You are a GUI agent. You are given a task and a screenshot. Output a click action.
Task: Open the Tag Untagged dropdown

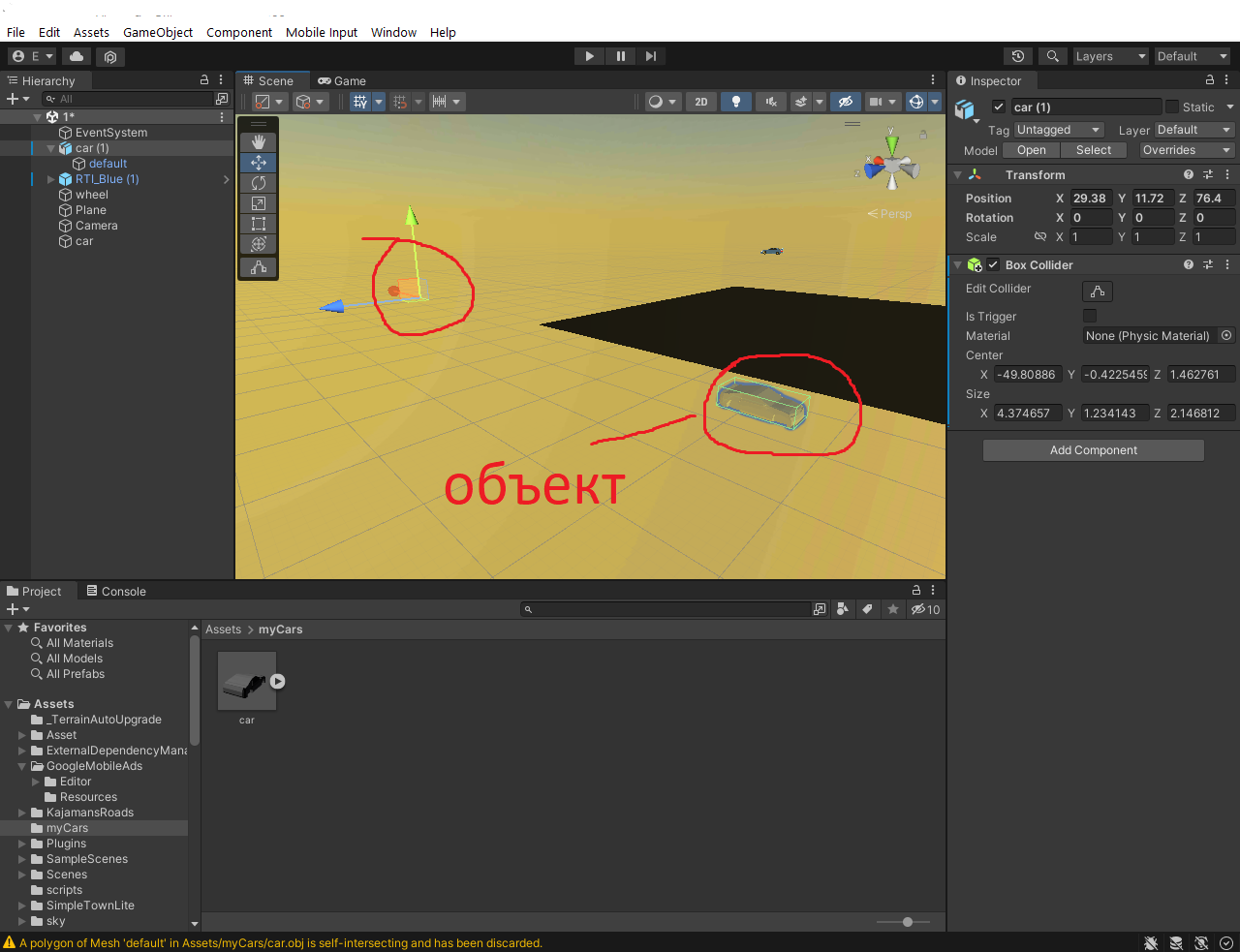point(1059,130)
